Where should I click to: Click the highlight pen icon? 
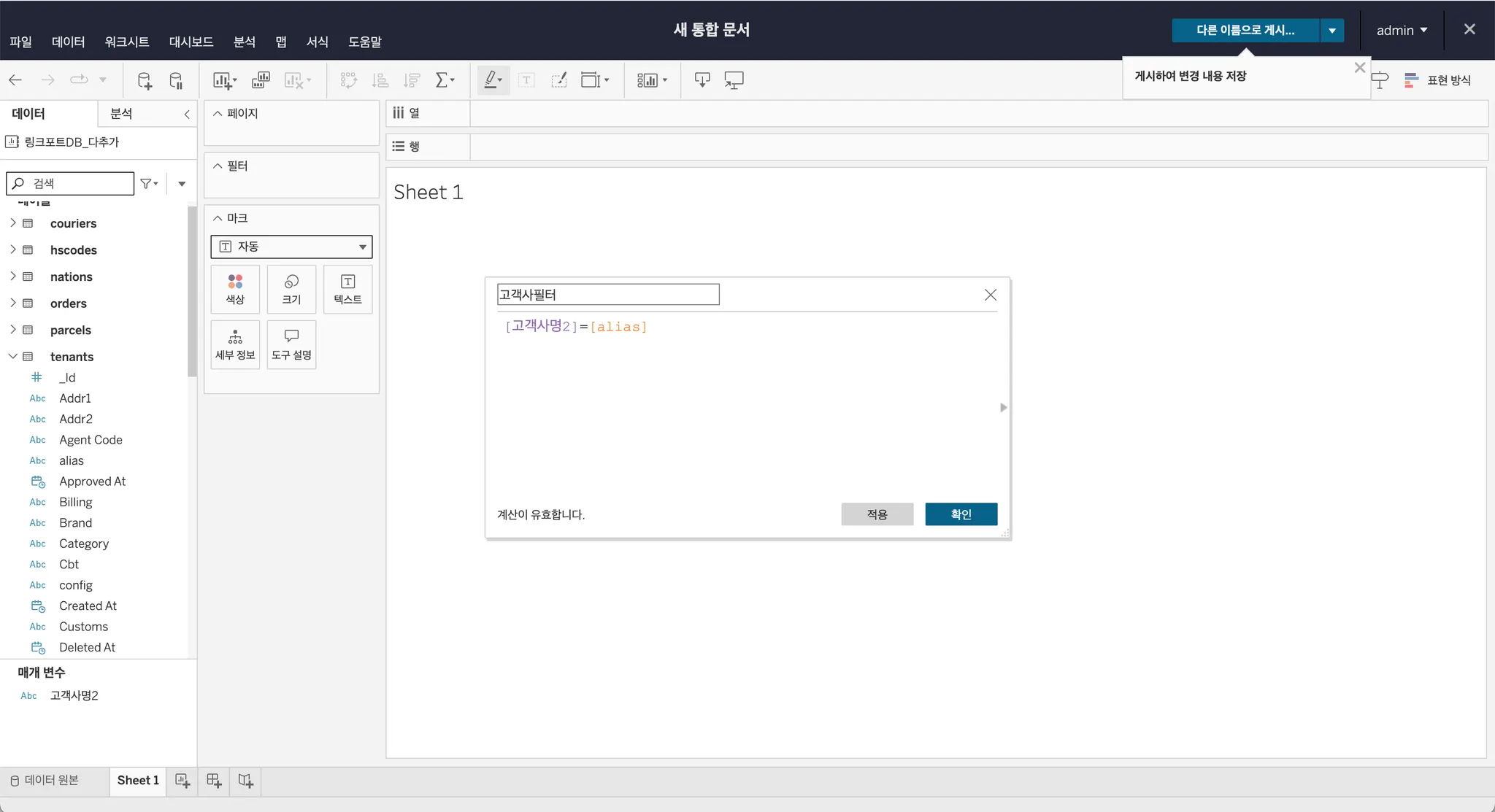pos(491,80)
